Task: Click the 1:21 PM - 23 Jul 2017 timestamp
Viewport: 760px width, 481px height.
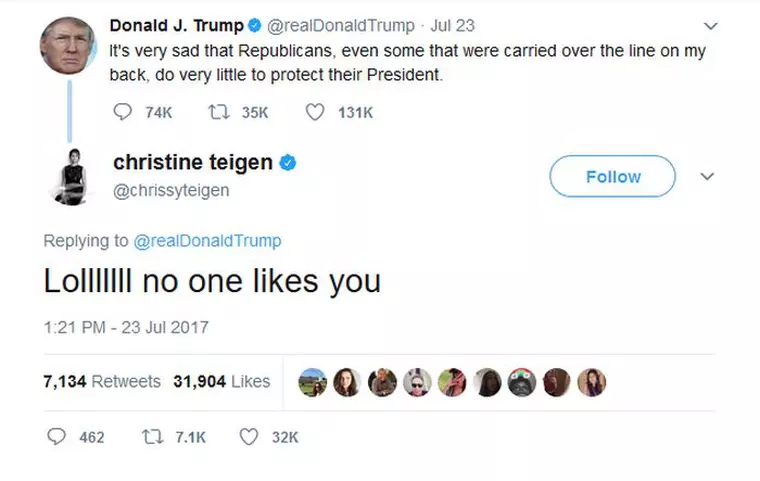Action: point(126,326)
